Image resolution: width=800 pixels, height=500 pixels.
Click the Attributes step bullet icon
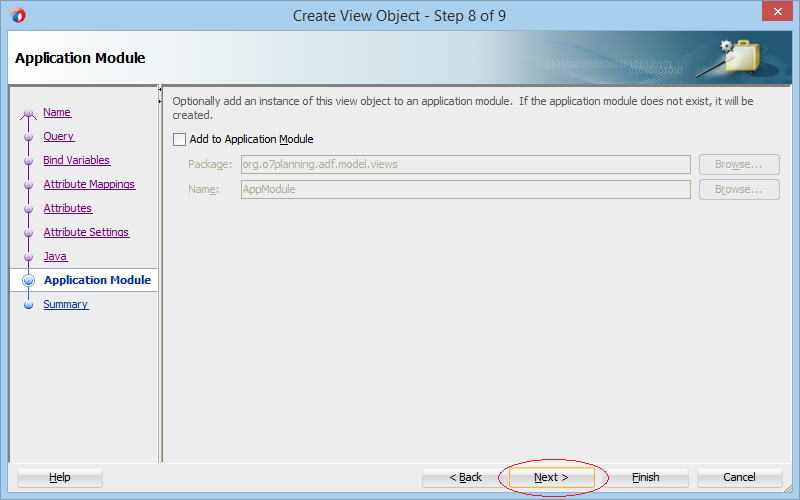tap(29, 209)
